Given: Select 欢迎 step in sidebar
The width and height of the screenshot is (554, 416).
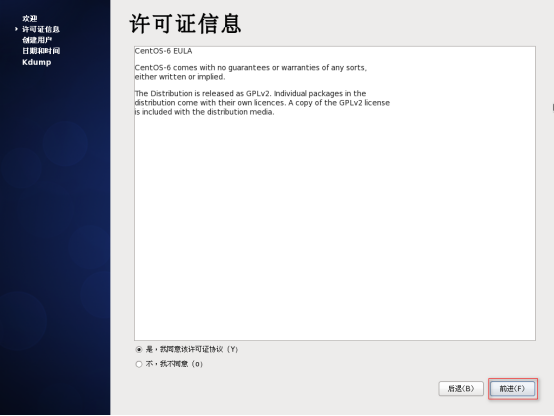Looking at the screenshot, I should pyautogui.click(x=30, y=18).
